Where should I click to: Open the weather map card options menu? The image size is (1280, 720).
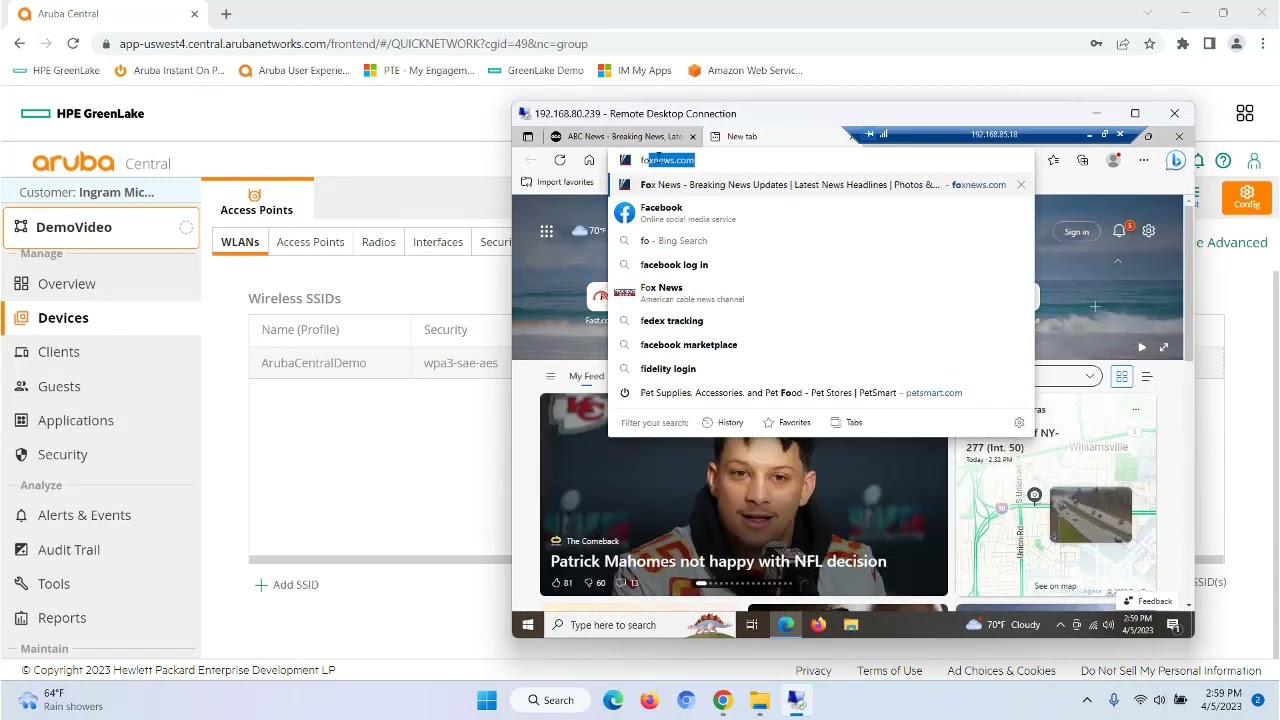[1135, 409]
